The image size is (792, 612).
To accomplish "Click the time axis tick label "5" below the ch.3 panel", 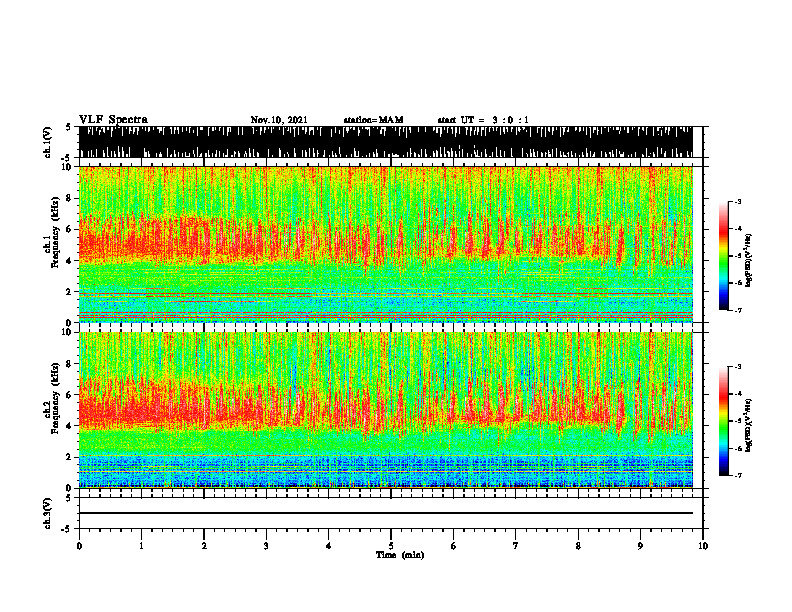I will pyautogui.click(x=391, y=546).
